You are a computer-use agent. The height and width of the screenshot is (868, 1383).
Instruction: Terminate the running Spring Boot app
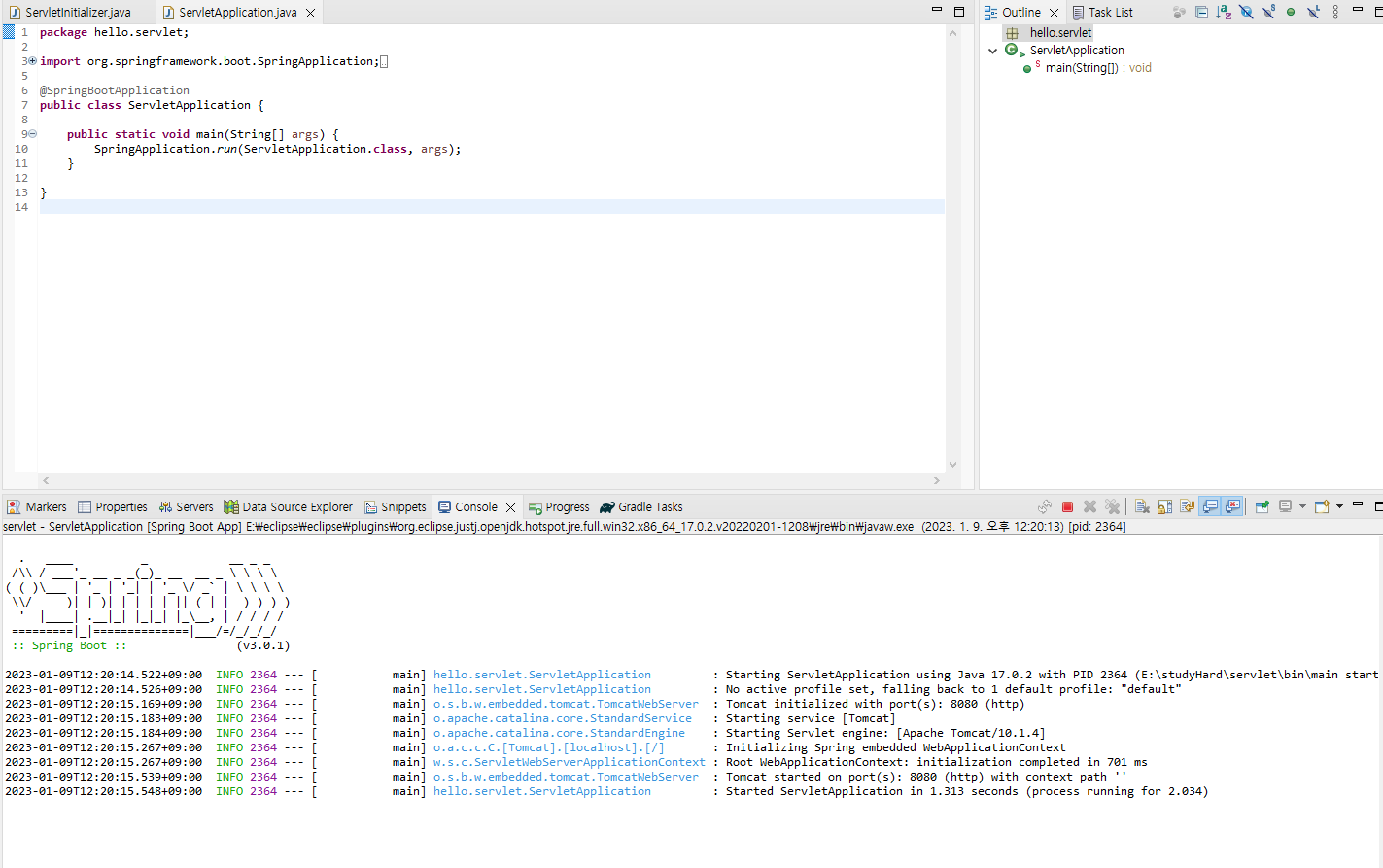(1067, 506)
